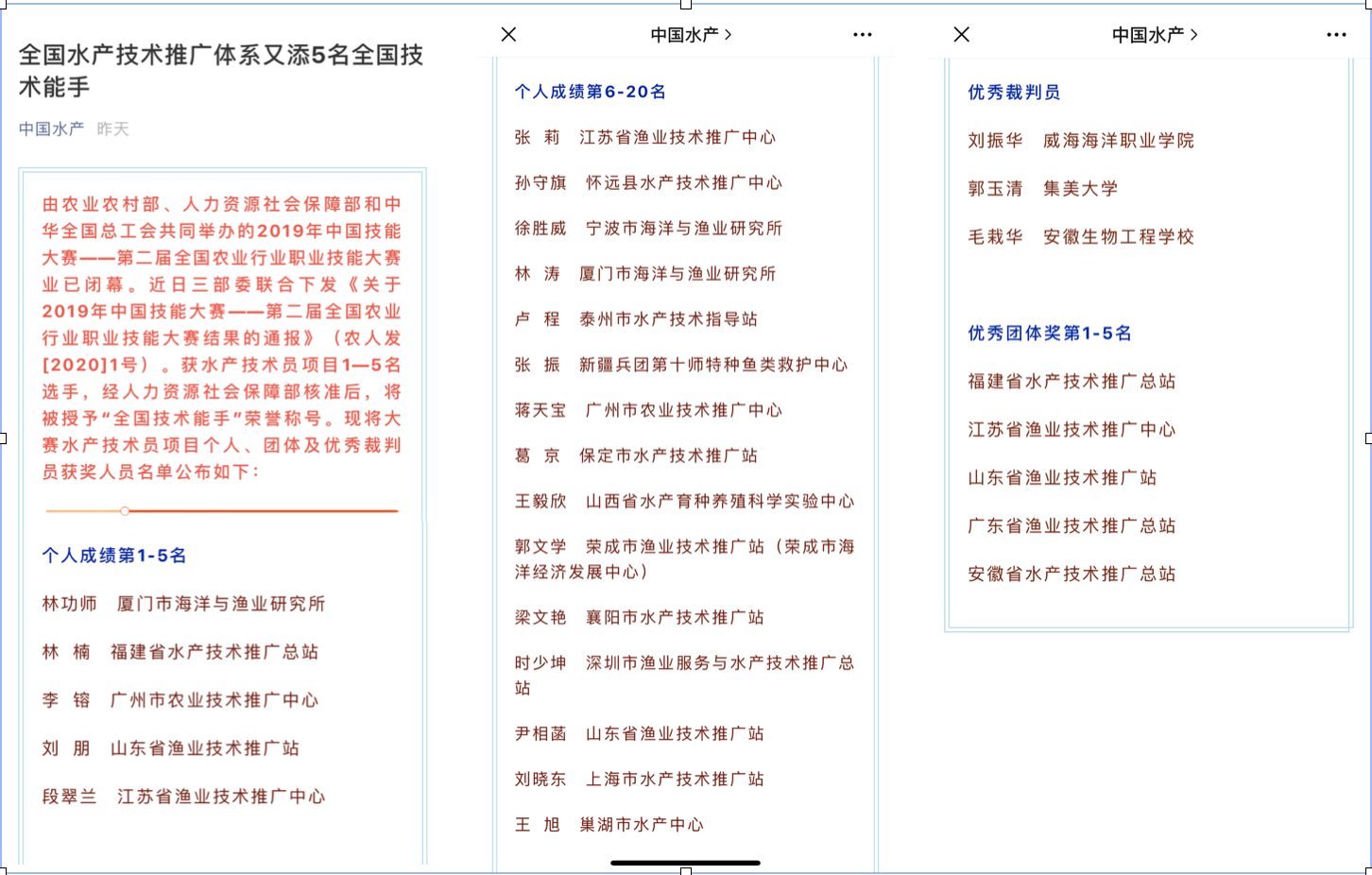Open 中国水产 account from right panel header

point(1155,35)
